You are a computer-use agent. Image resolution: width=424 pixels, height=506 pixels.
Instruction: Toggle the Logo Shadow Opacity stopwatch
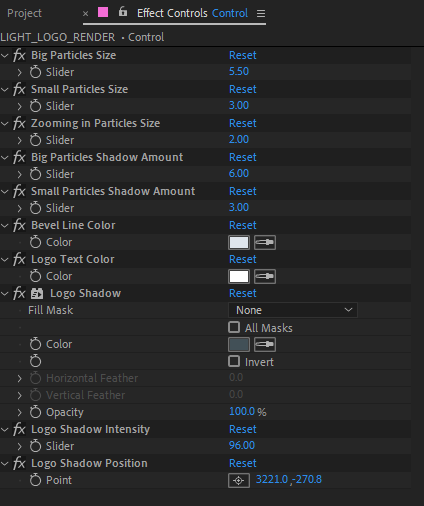point(35,412)
